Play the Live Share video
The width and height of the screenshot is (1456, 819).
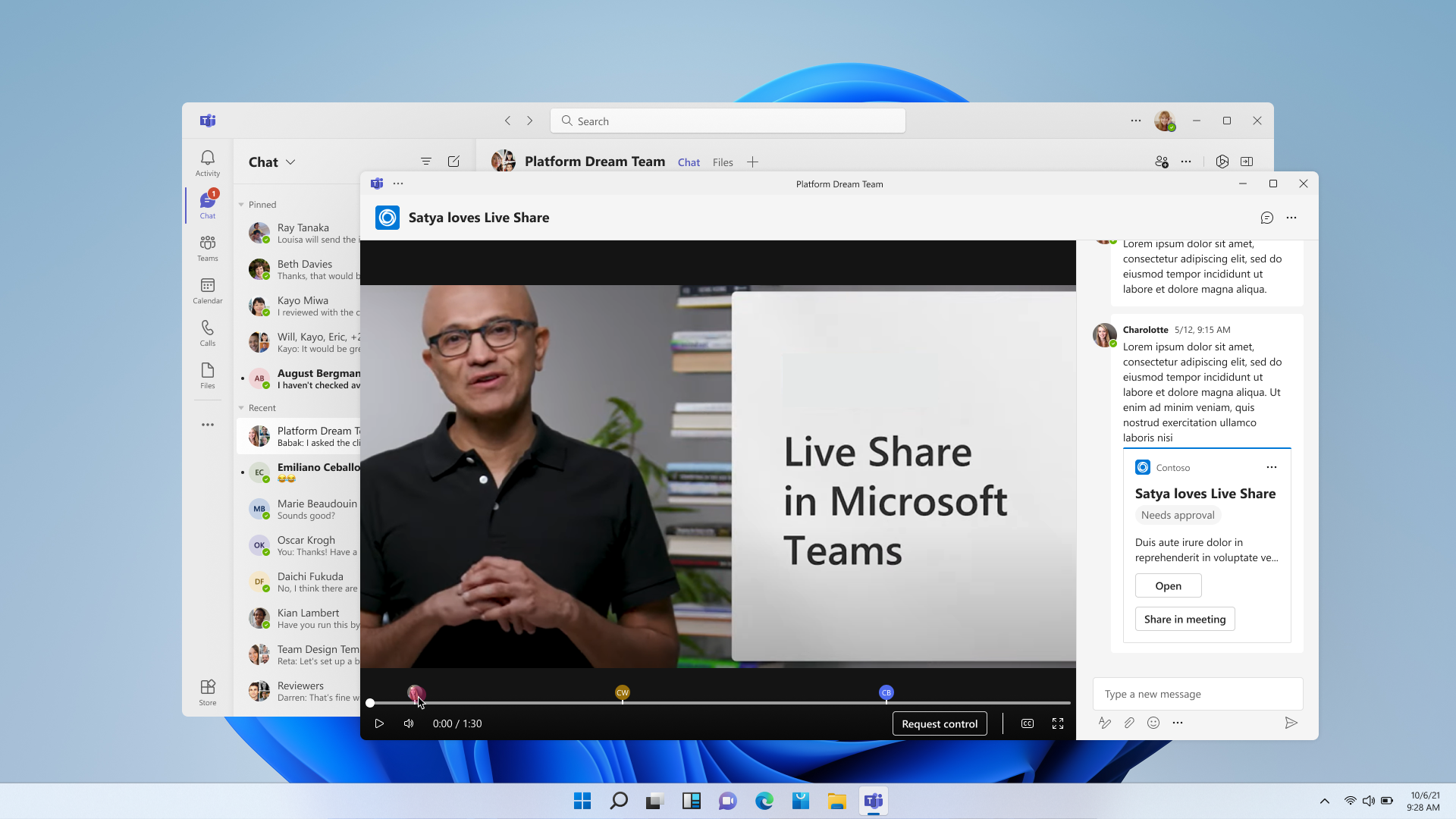pos(379,723)
